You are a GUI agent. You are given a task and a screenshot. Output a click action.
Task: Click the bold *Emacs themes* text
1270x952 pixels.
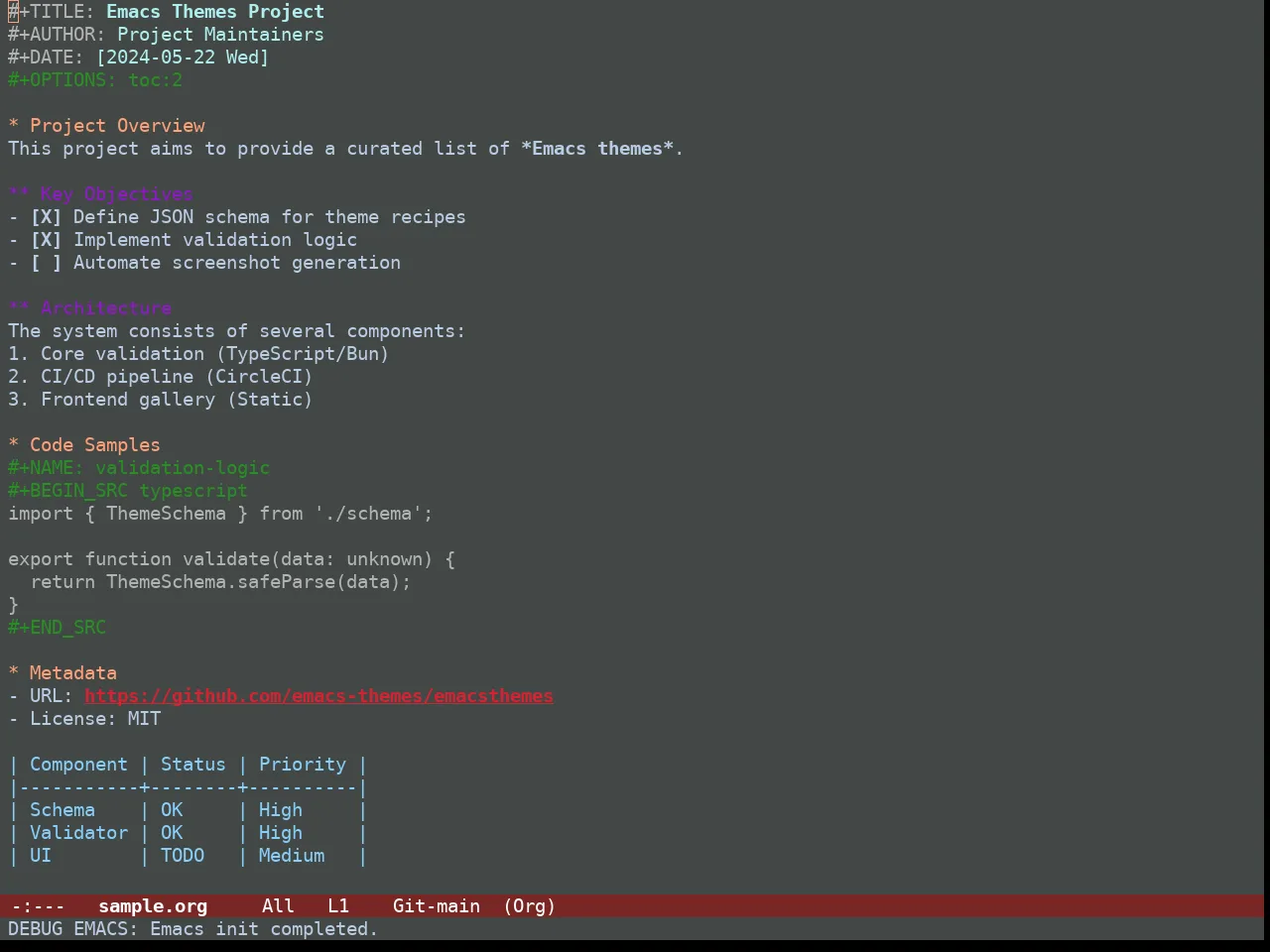[x=597, y=149]
